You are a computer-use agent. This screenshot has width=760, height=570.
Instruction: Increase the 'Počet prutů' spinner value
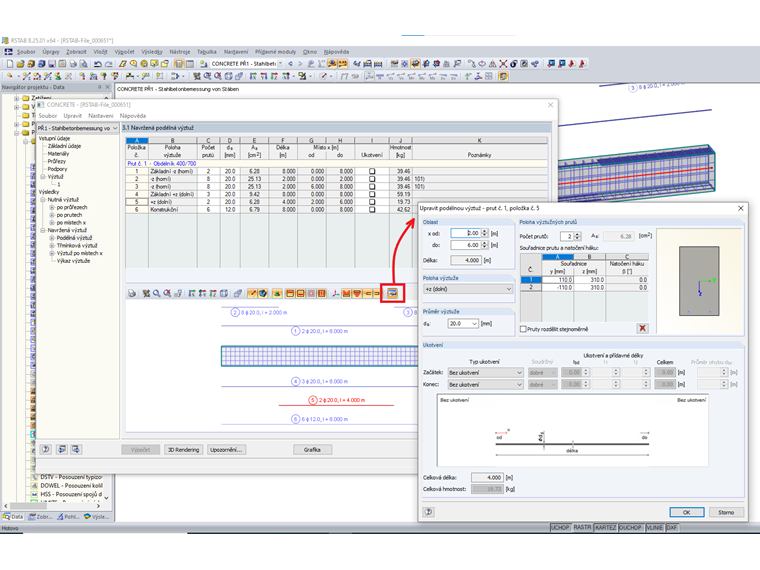pos(577,234)
